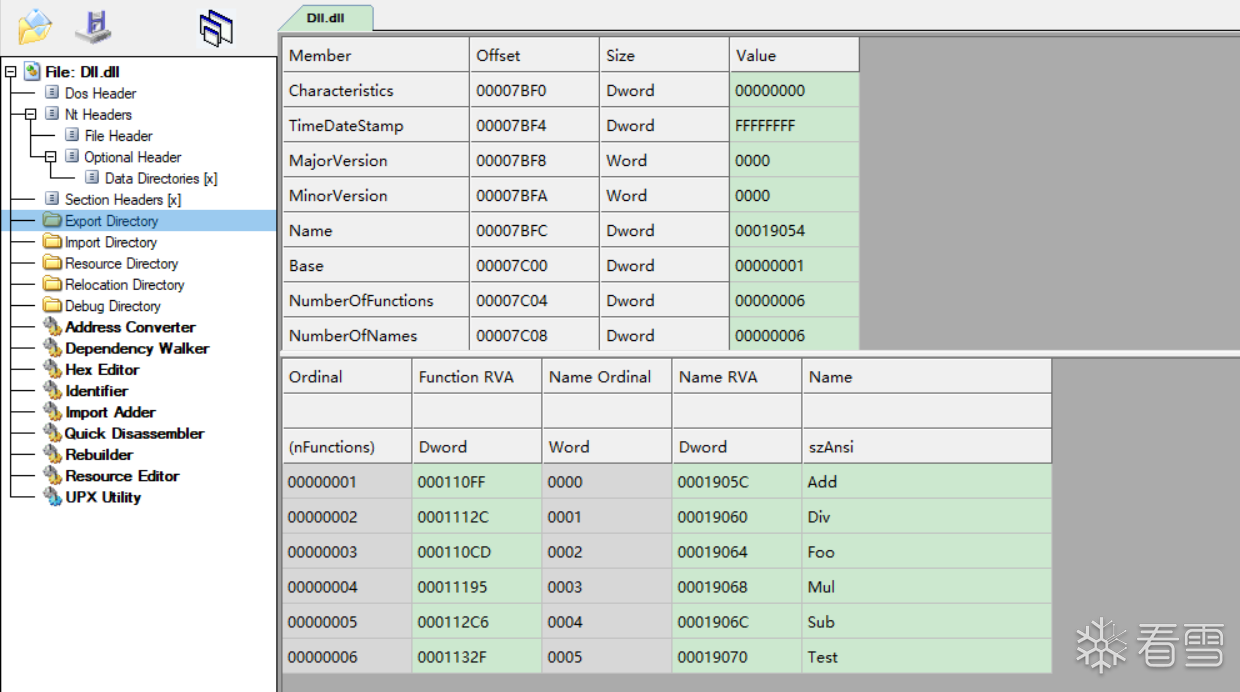1240x692 pixels.
Task: Click the Hex Editor tool icon
Action: coord(52,370)
